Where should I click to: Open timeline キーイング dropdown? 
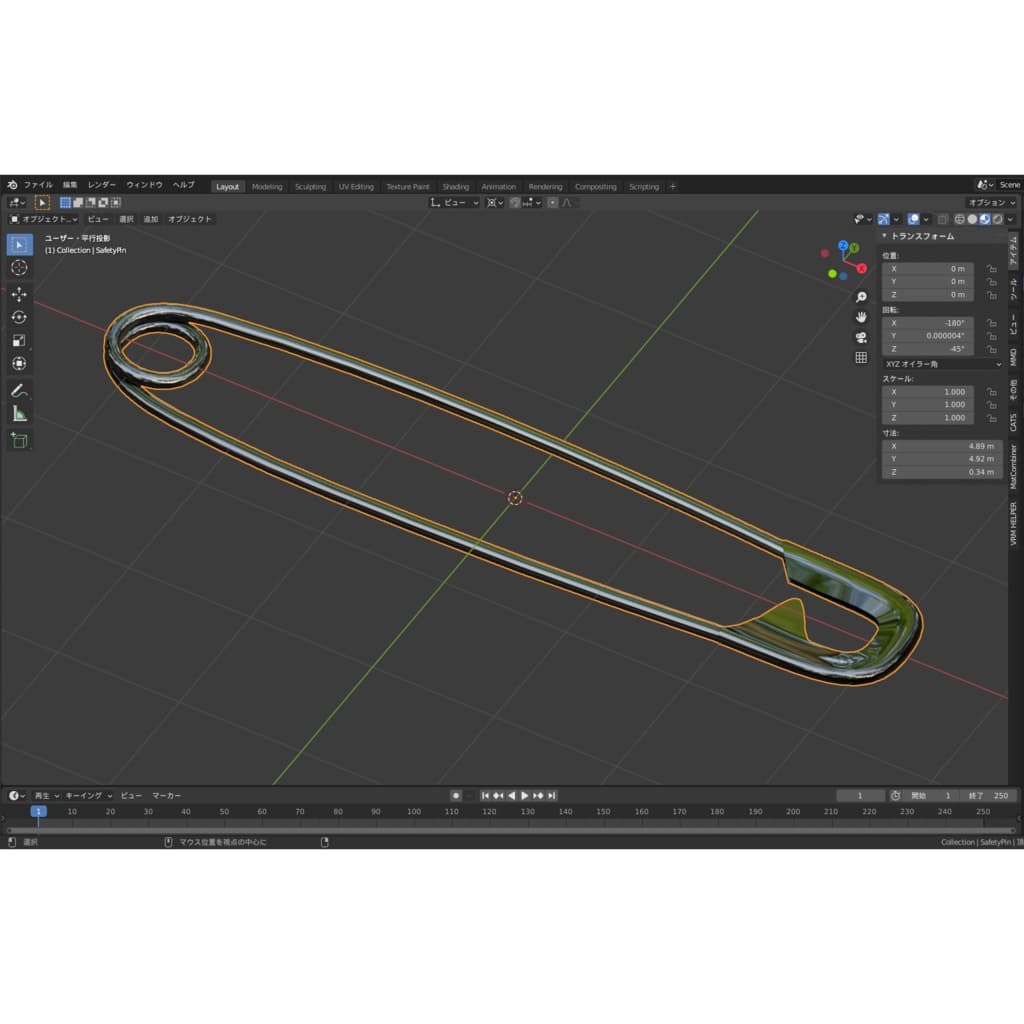pyautogui.click(x=88, y=795)
